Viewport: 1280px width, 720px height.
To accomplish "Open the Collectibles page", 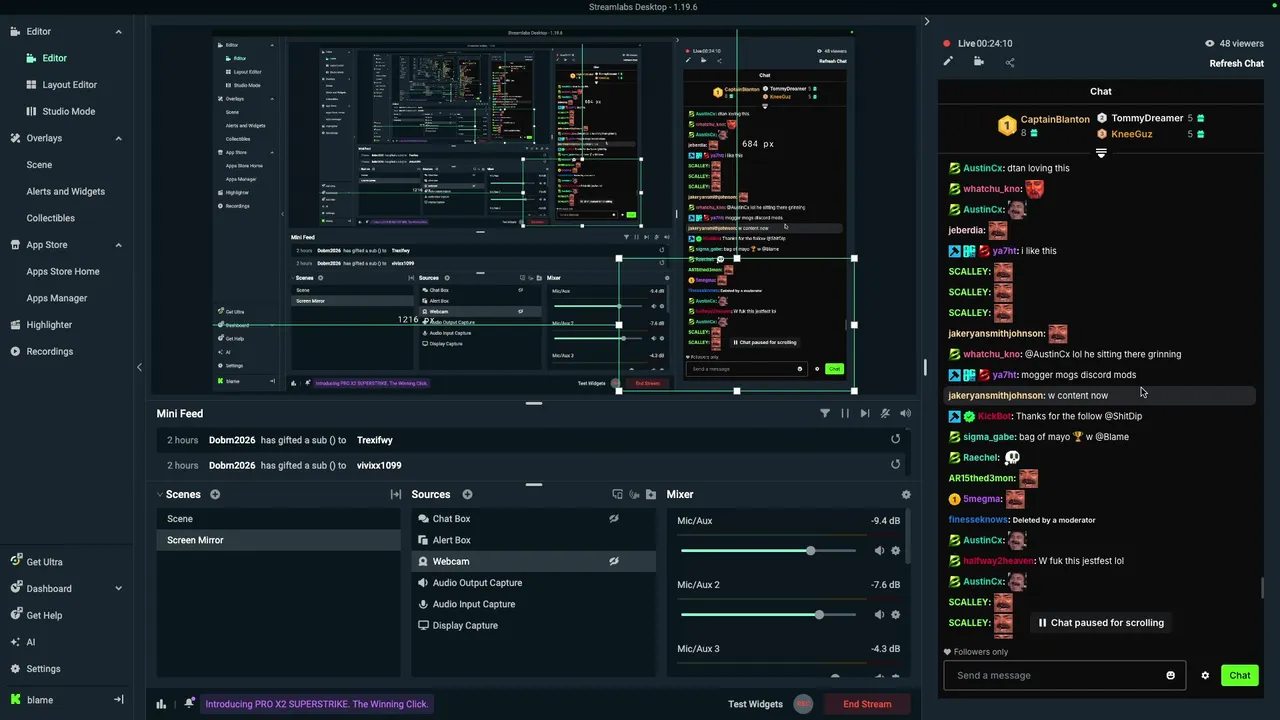I will click(x=50, y=218).
